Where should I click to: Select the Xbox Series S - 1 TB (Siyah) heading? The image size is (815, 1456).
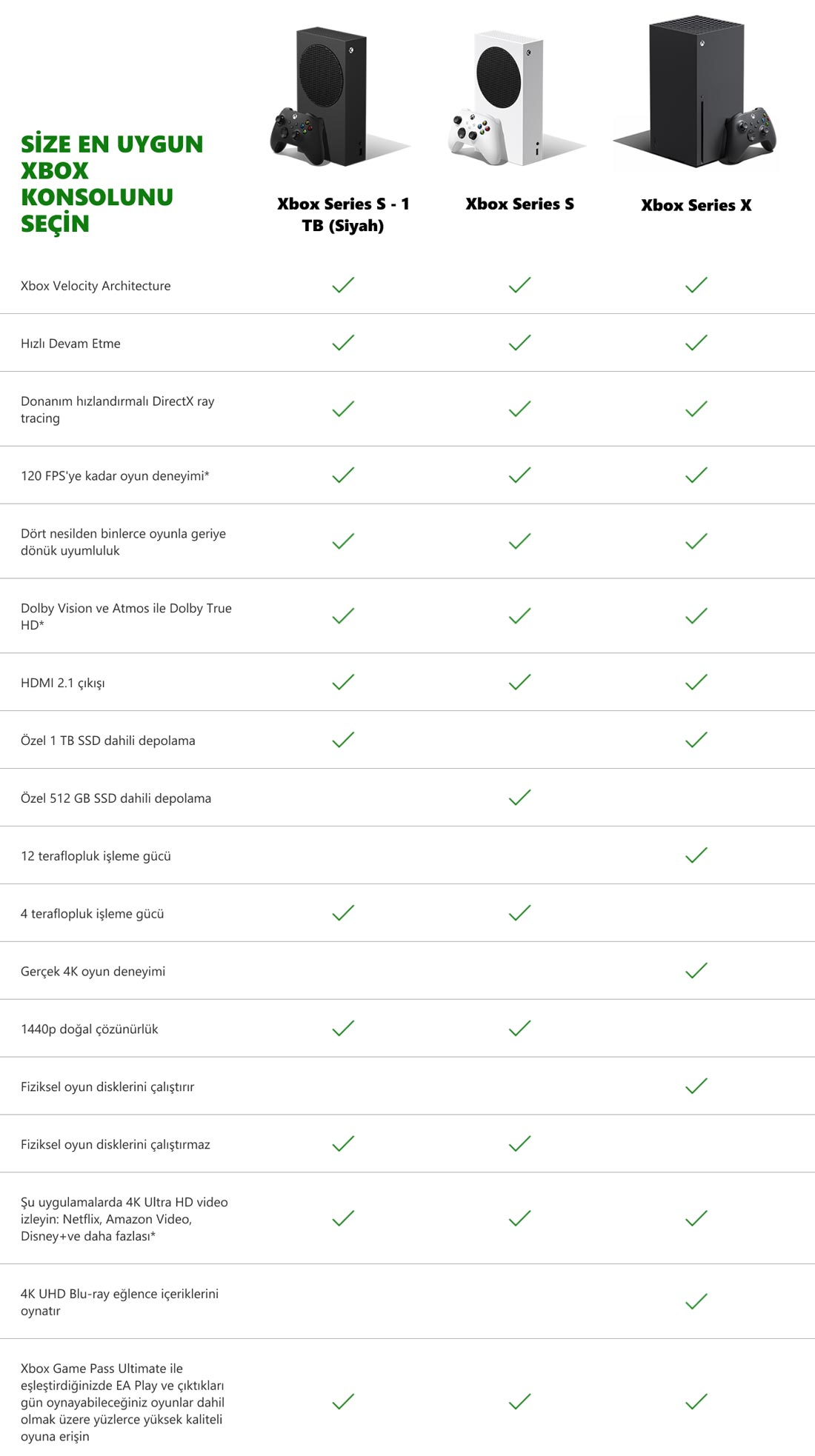[343, 215]
